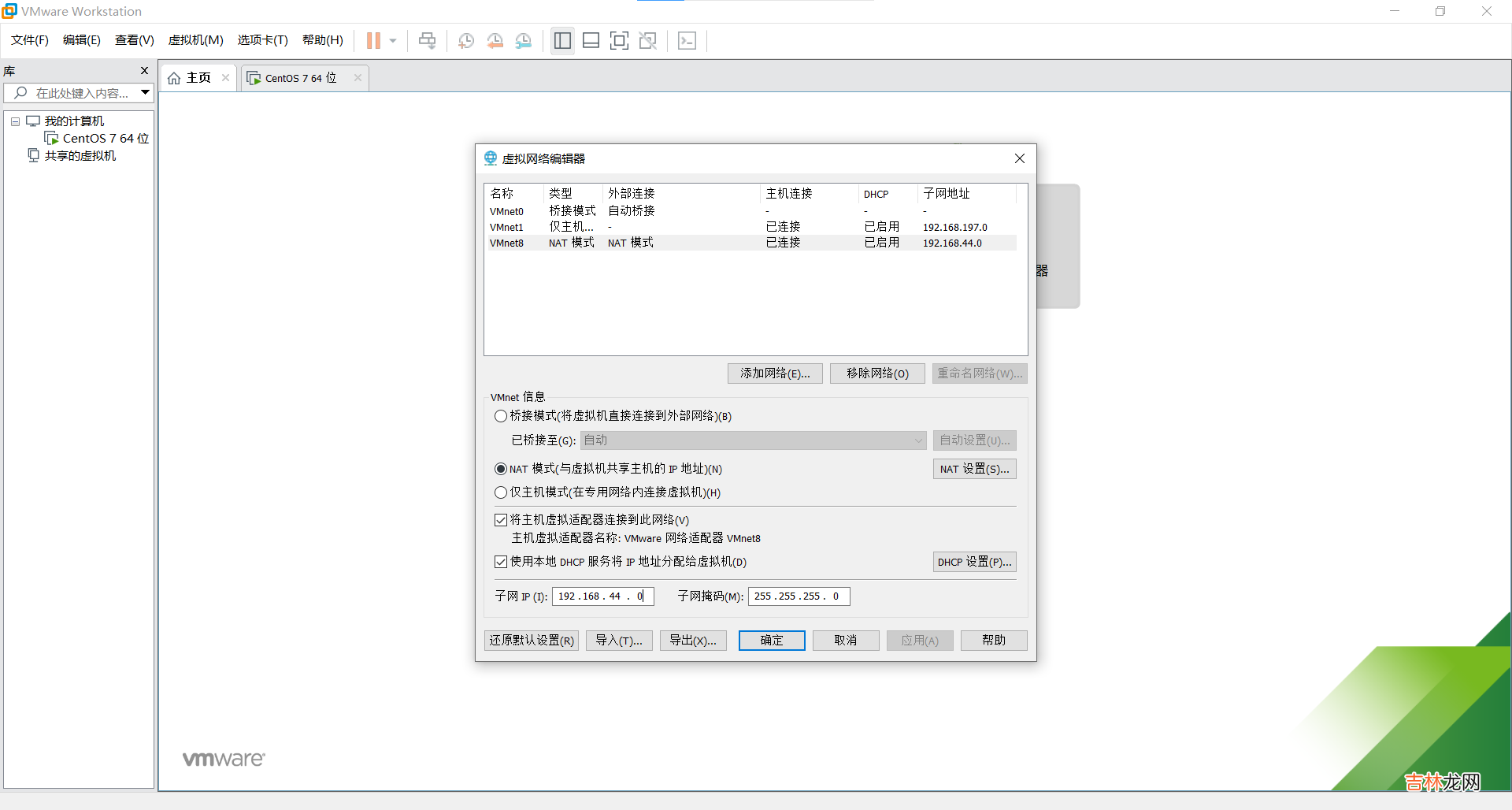Click the 帮助 button in dialog
This screenshot has width=1512, height=810.
click(x=994, y=641)
